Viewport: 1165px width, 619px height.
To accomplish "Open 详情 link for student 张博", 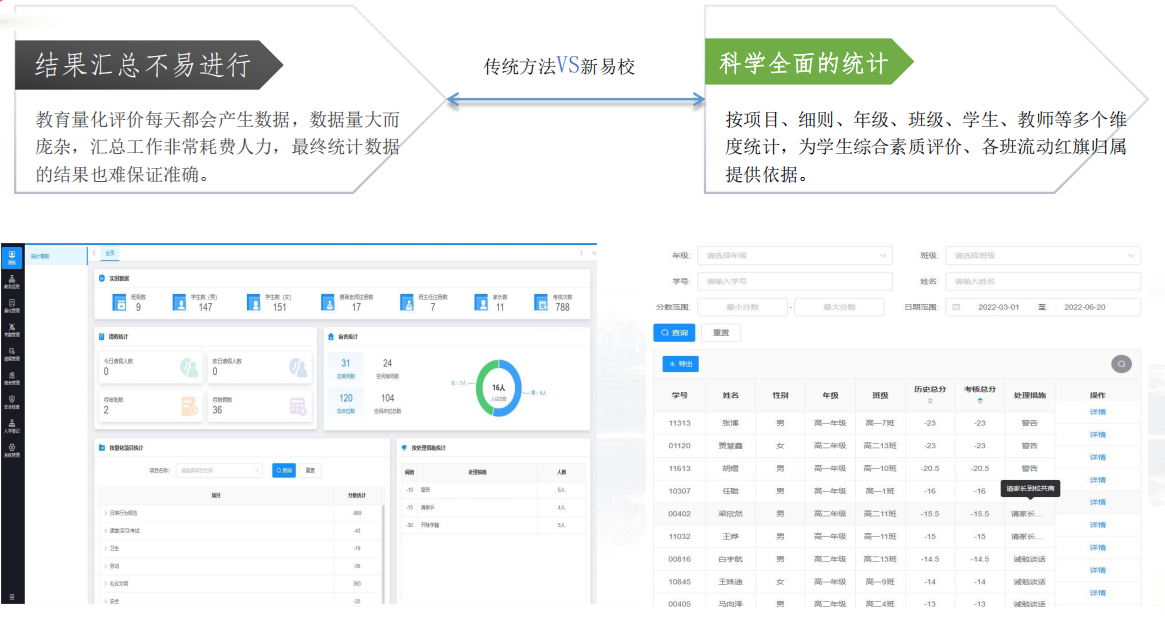I will click(x=1097, y=412).
